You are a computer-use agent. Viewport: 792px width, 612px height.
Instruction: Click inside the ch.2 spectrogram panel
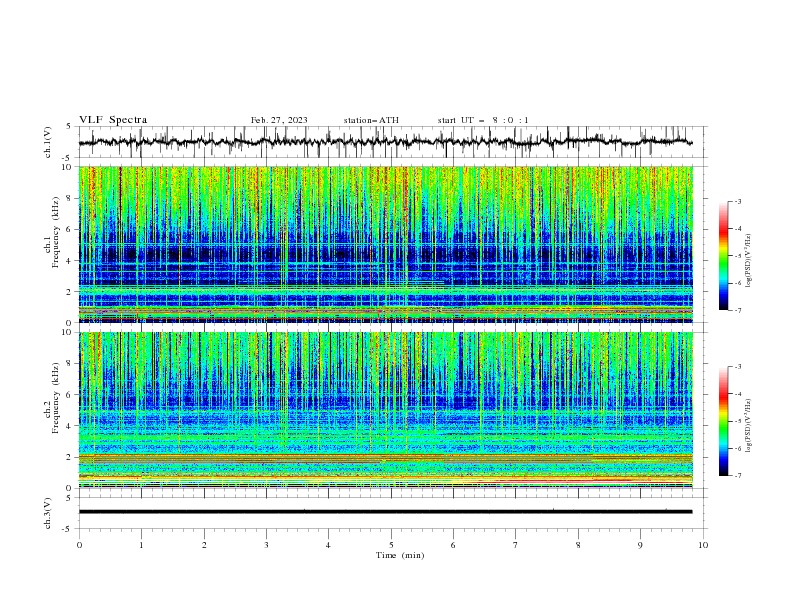tap(385, 410)
